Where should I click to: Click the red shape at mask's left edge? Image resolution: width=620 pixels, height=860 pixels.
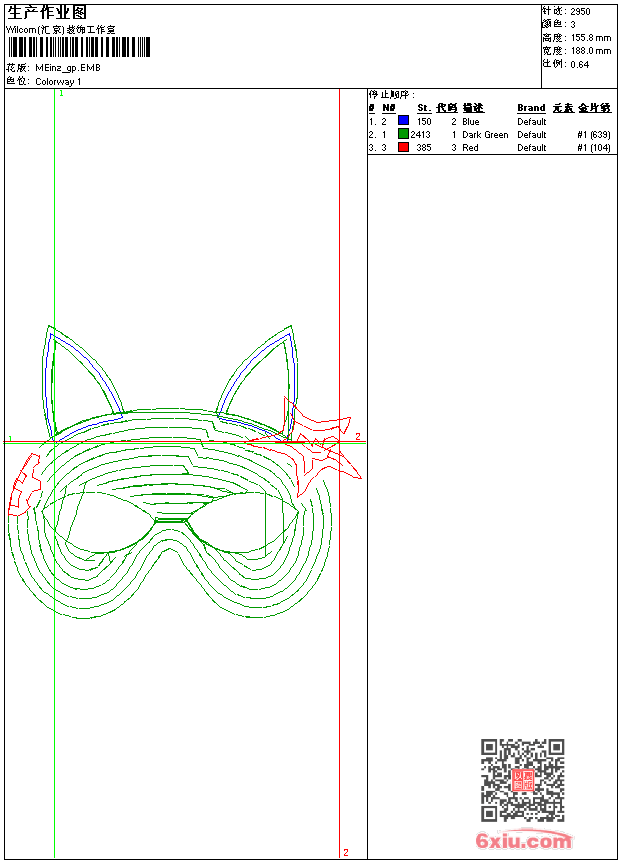pos(23,486)
